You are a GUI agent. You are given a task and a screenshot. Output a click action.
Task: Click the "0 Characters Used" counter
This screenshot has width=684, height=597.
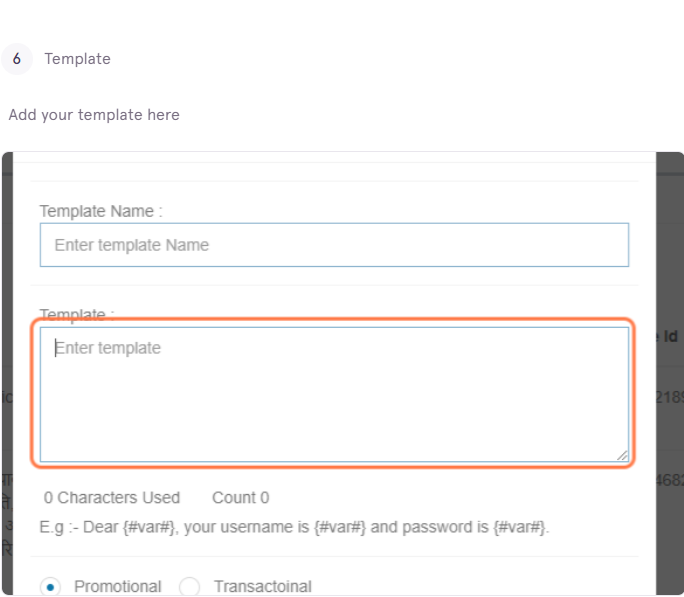click(112, 498)
